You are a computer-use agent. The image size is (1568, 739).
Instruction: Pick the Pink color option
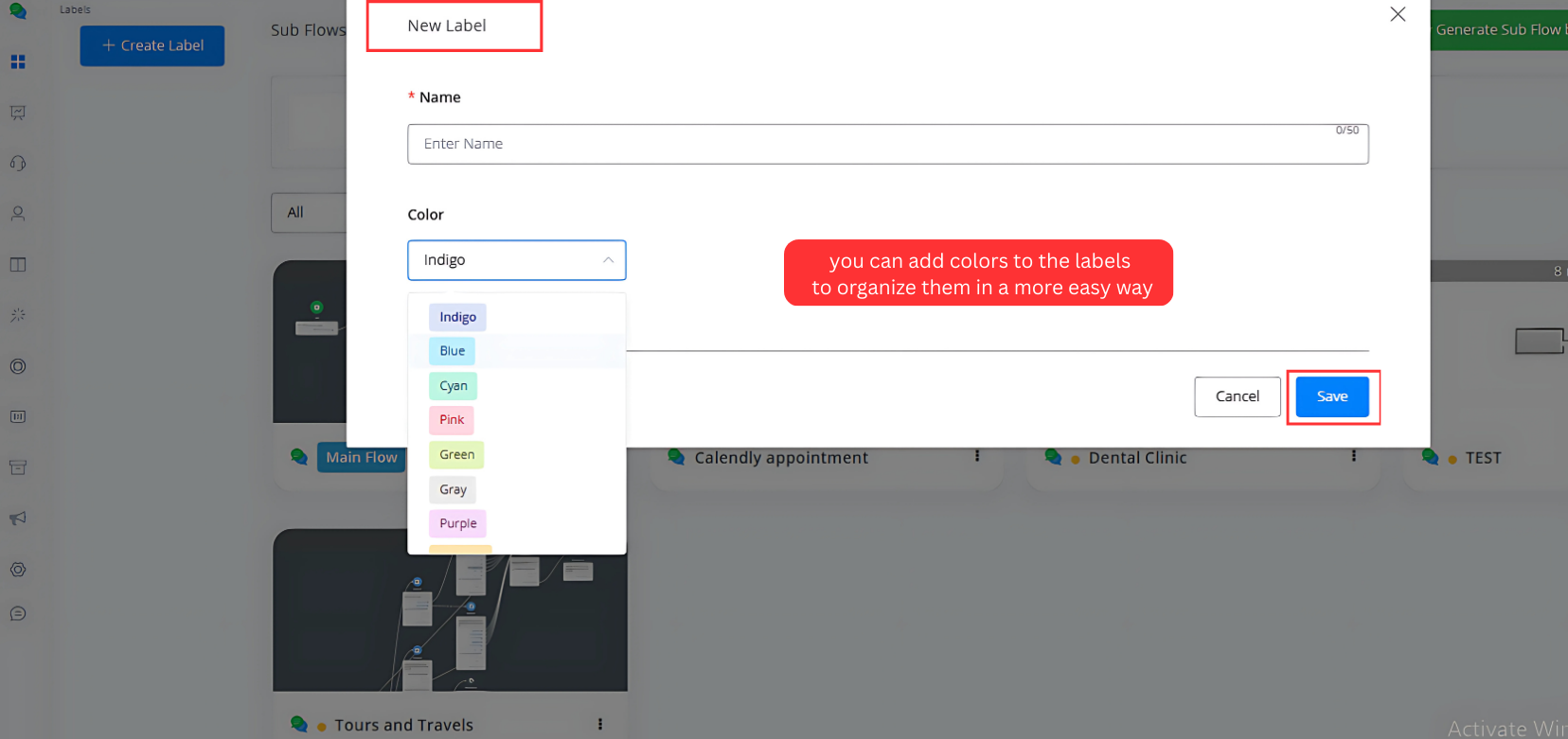[x=452, y=420]
